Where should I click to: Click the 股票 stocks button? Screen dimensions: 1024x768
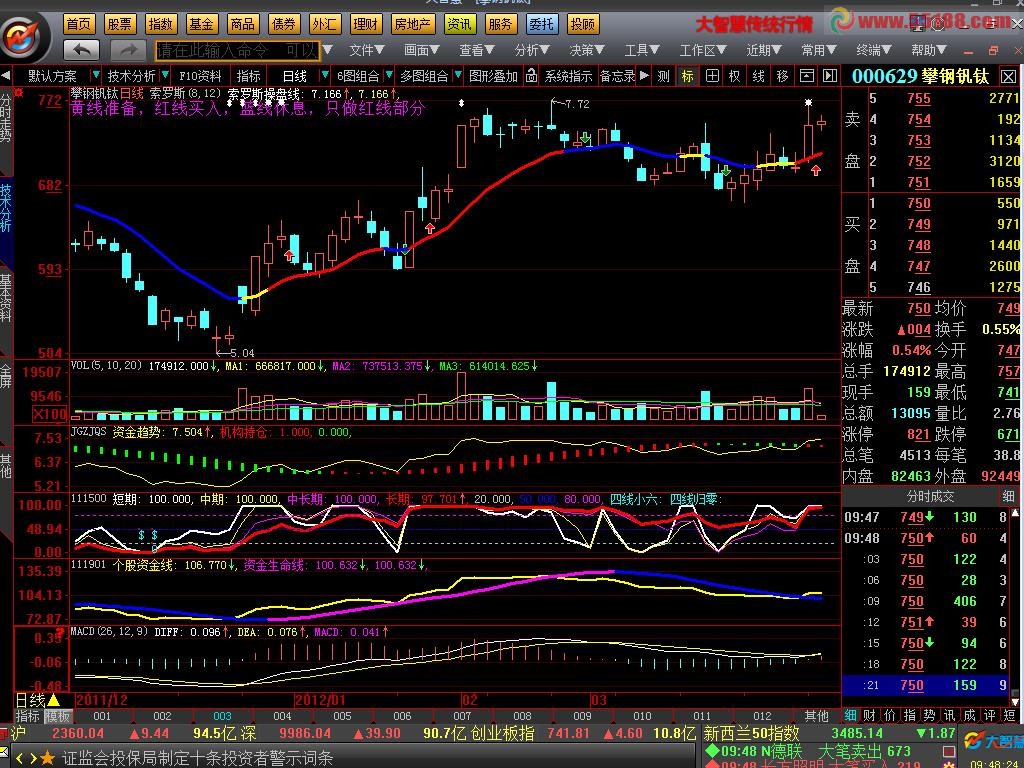click(x=120, y=24)
